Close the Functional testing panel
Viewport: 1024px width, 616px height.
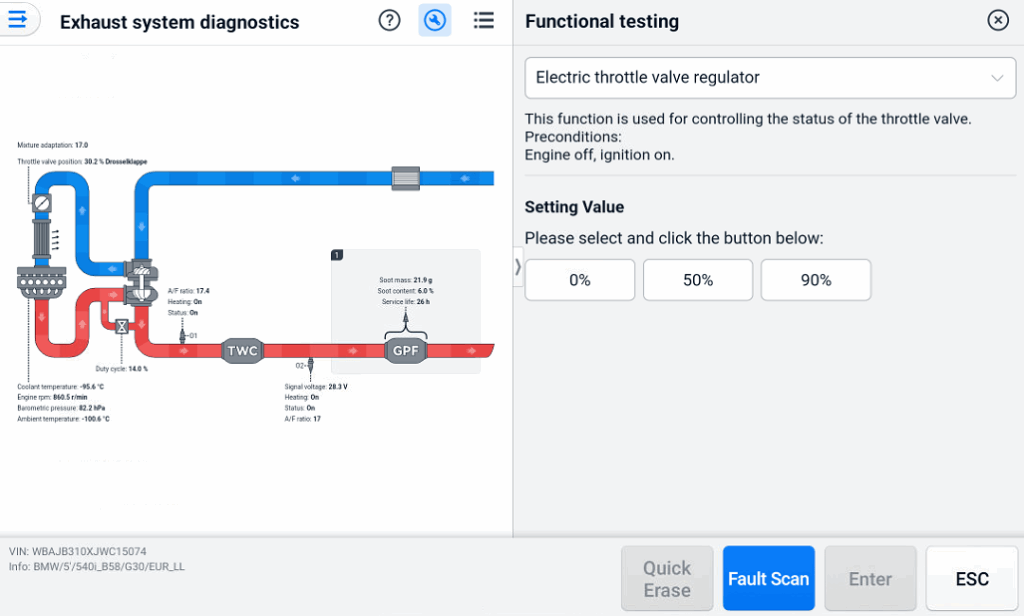point(997,21)
